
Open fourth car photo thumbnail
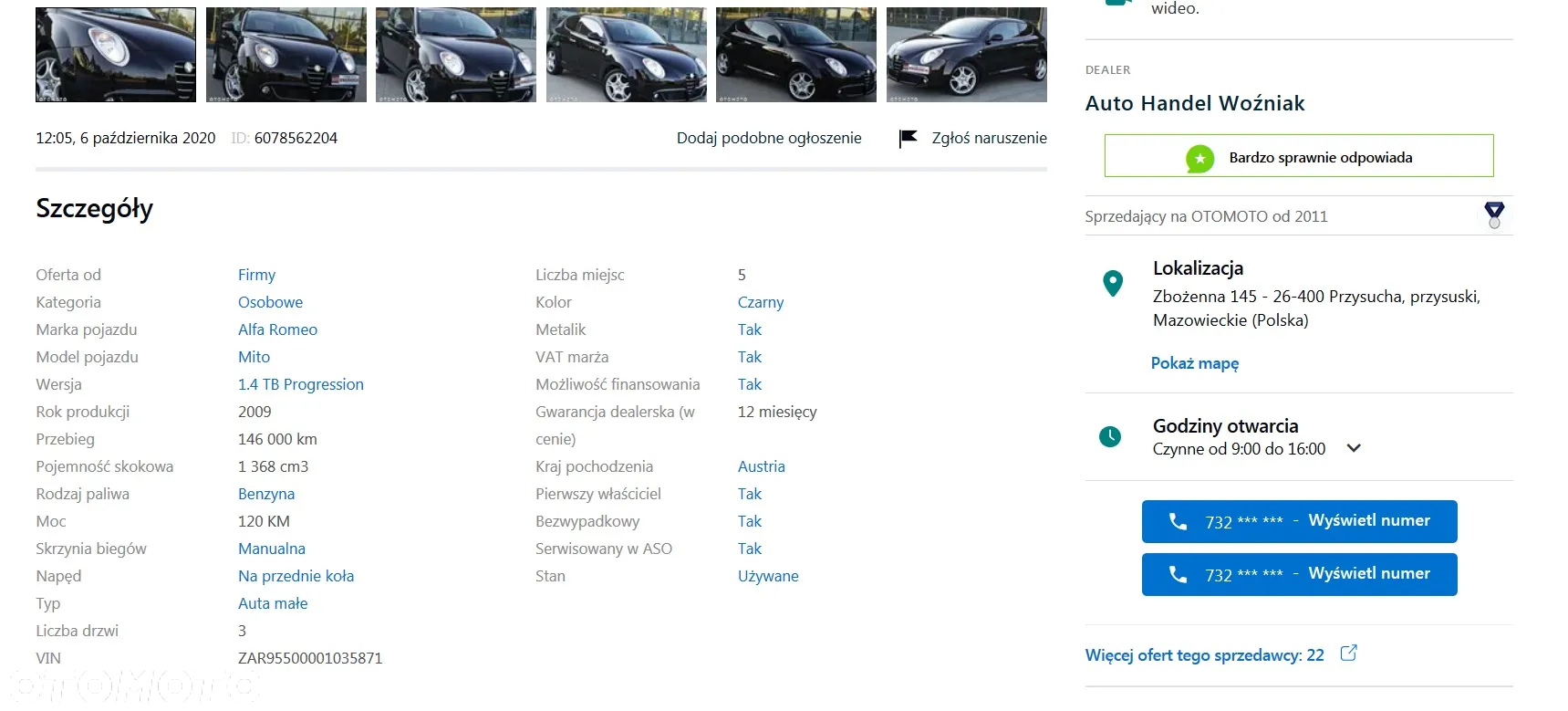627,55
